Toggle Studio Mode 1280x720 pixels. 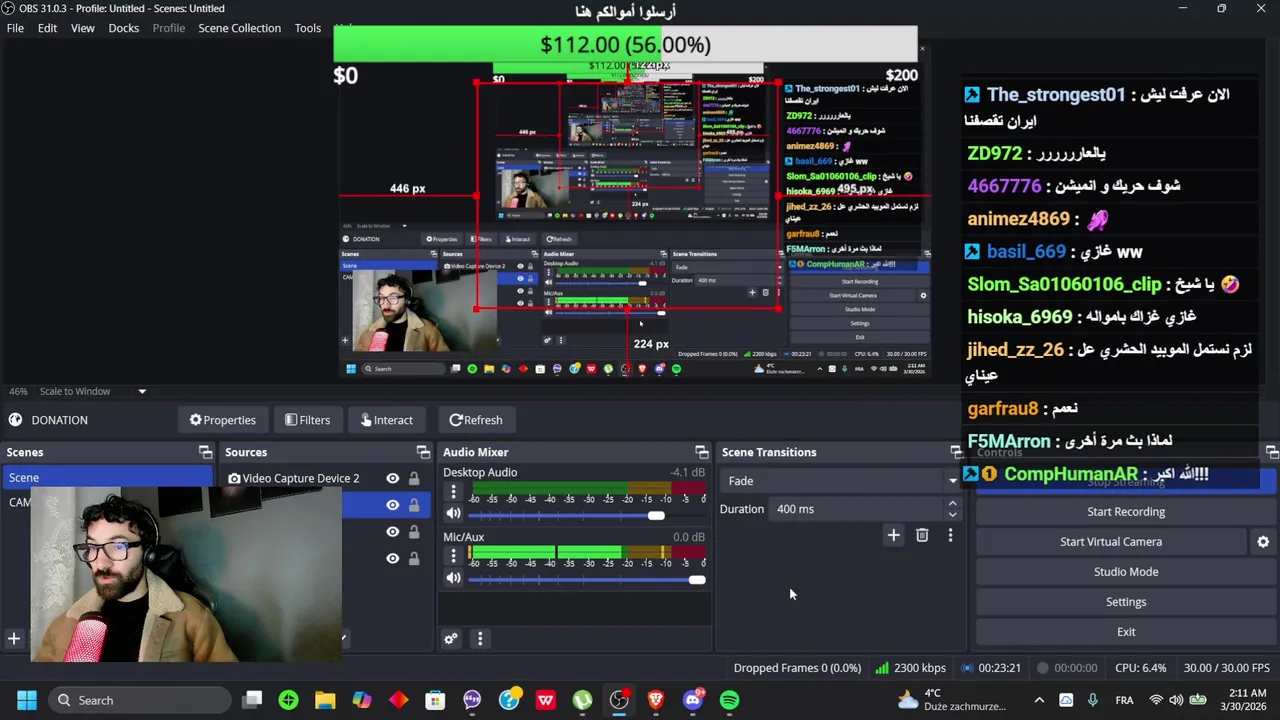coord(1126,571)
